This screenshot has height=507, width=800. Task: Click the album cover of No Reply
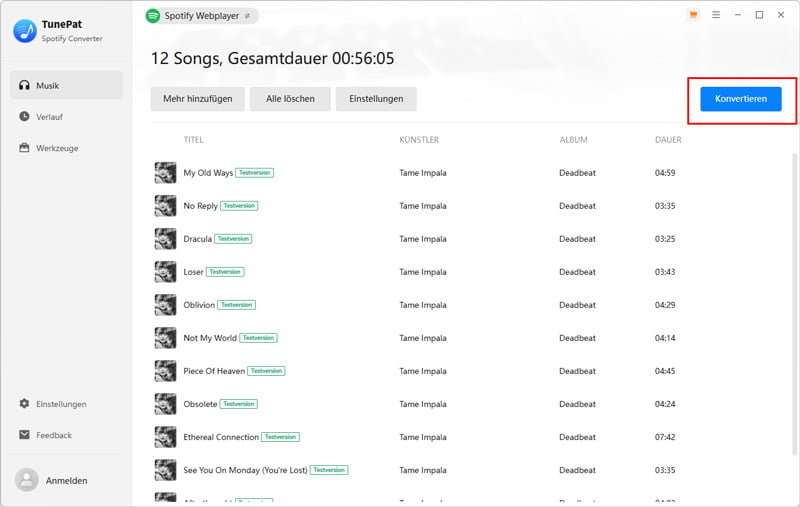tap(165, 206)
